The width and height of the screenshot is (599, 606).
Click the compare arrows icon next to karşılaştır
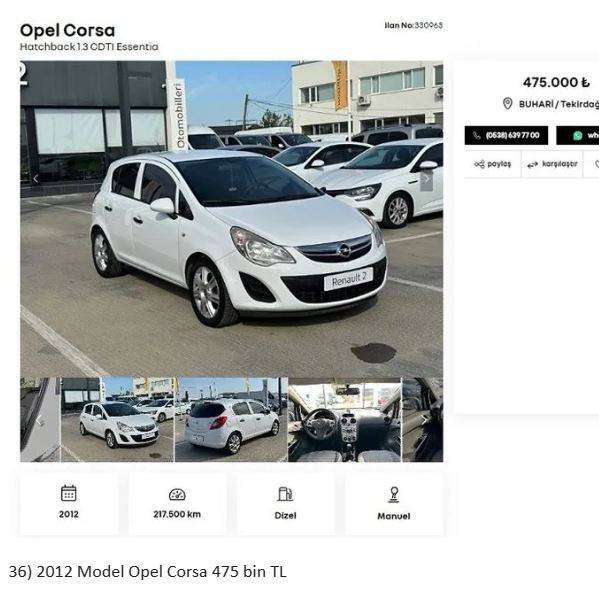pos(533,165)
